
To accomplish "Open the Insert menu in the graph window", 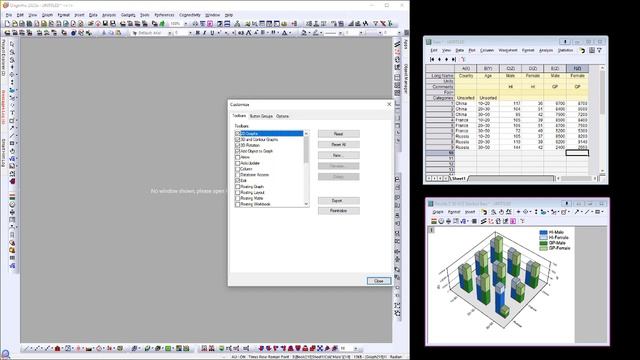I will [x=470, y=212].
